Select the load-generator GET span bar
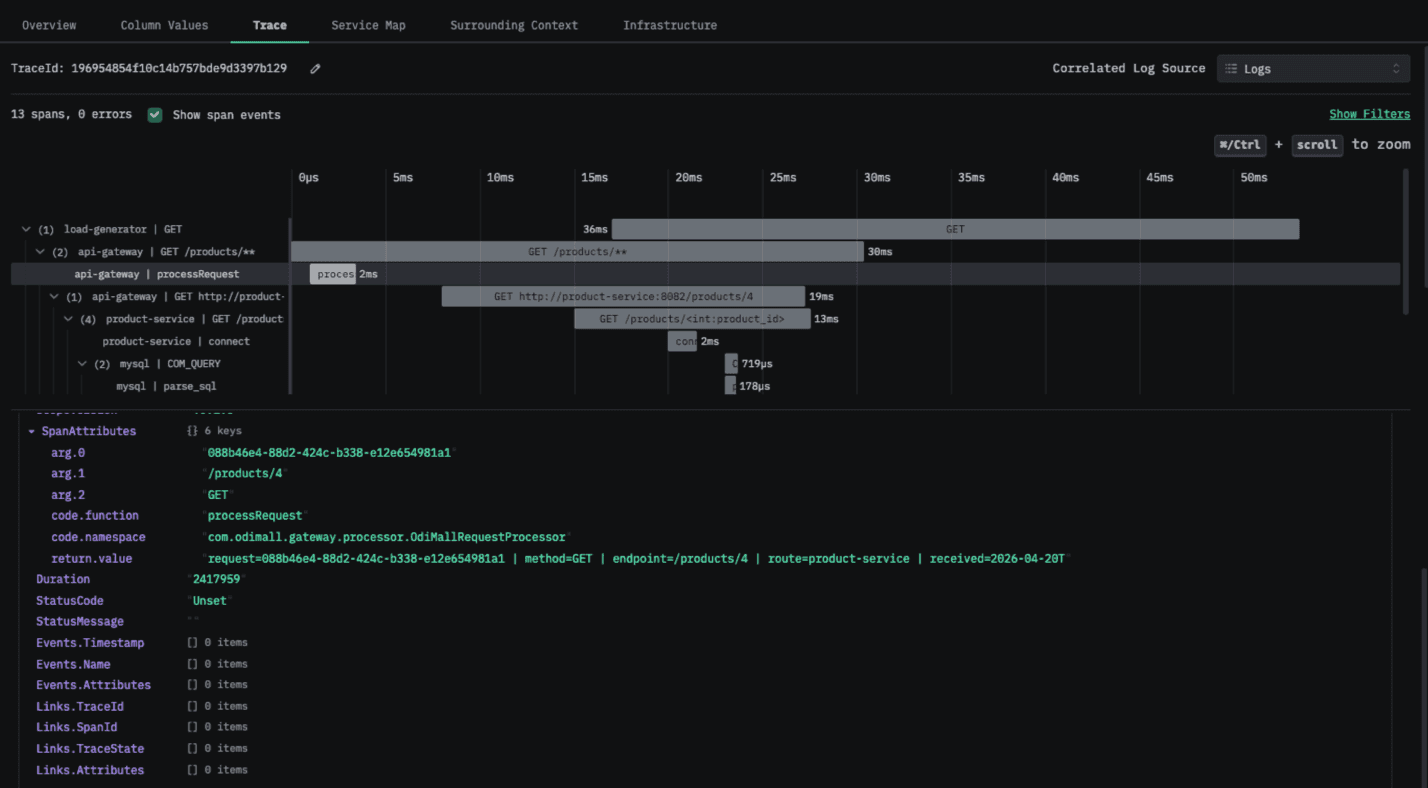This screenshot has width=1428, height=788. 955,229
